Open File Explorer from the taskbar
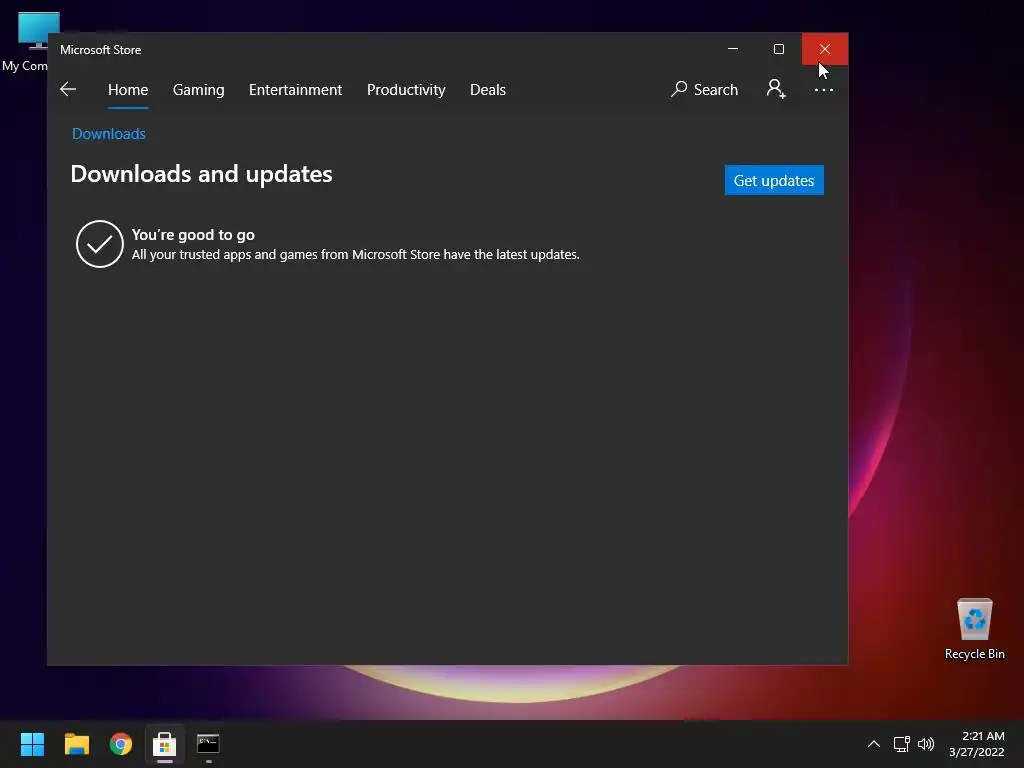 coord(76,744)
